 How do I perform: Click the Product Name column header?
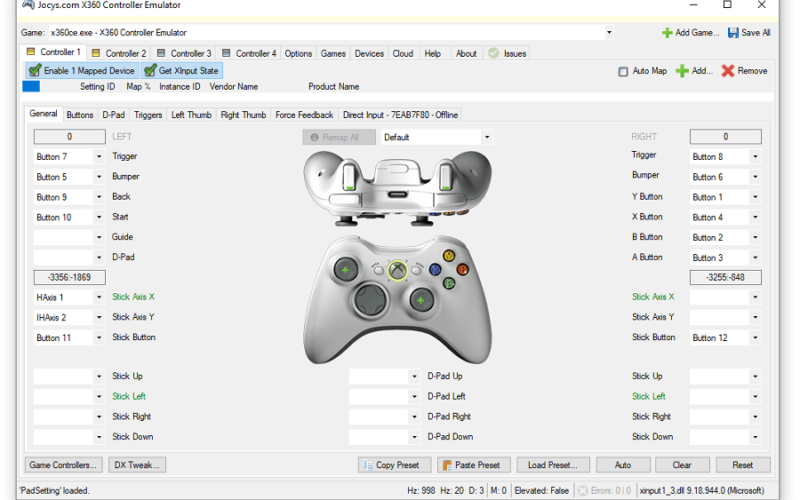(x=334, y=87)
